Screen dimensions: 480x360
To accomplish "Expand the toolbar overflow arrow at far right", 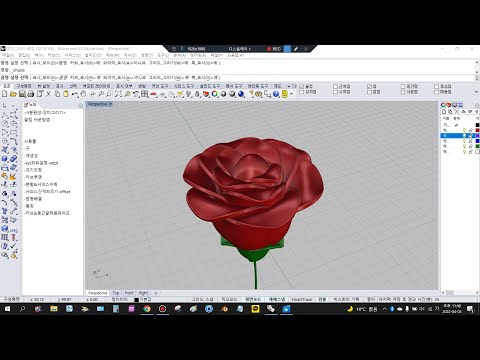I will [x=476, y=92].
